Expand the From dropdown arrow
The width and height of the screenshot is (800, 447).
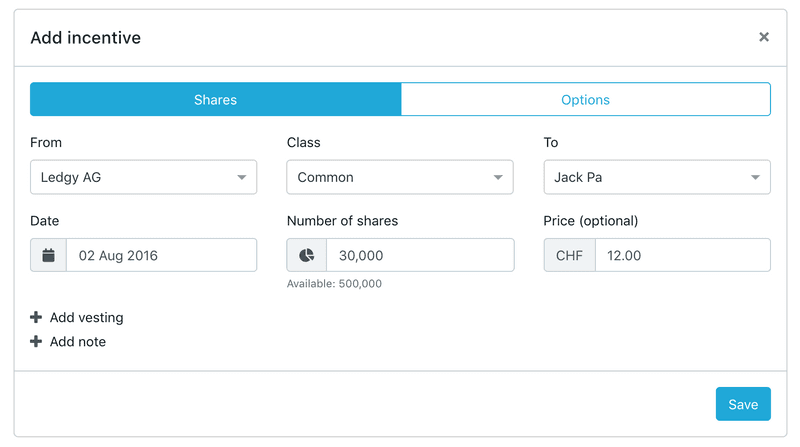click(241, 177)
